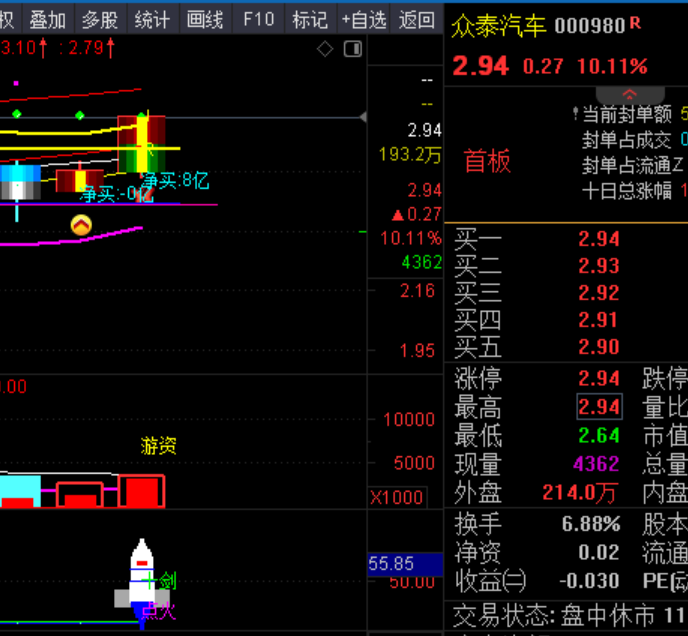Open the 叠加 overlay menu
Screen dimensions: 688x636
[x=47, y=20]
